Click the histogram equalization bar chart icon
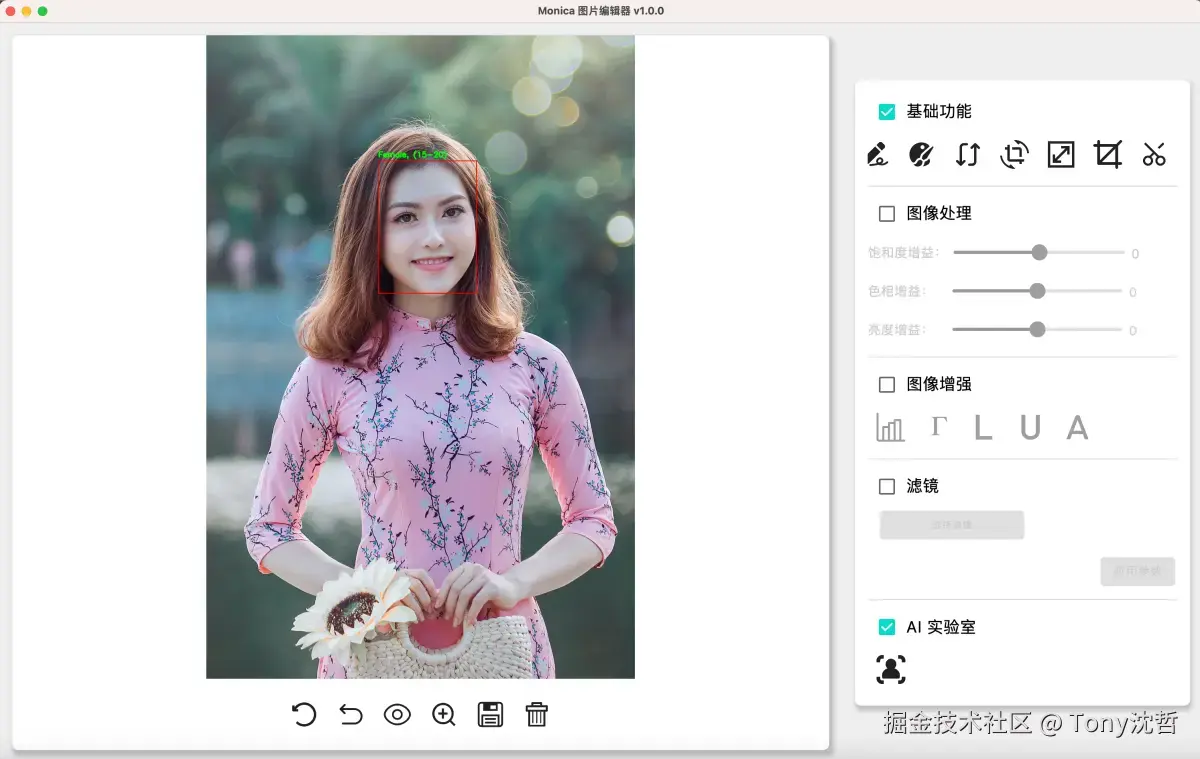1200x759 pixels. pos(890,427)
